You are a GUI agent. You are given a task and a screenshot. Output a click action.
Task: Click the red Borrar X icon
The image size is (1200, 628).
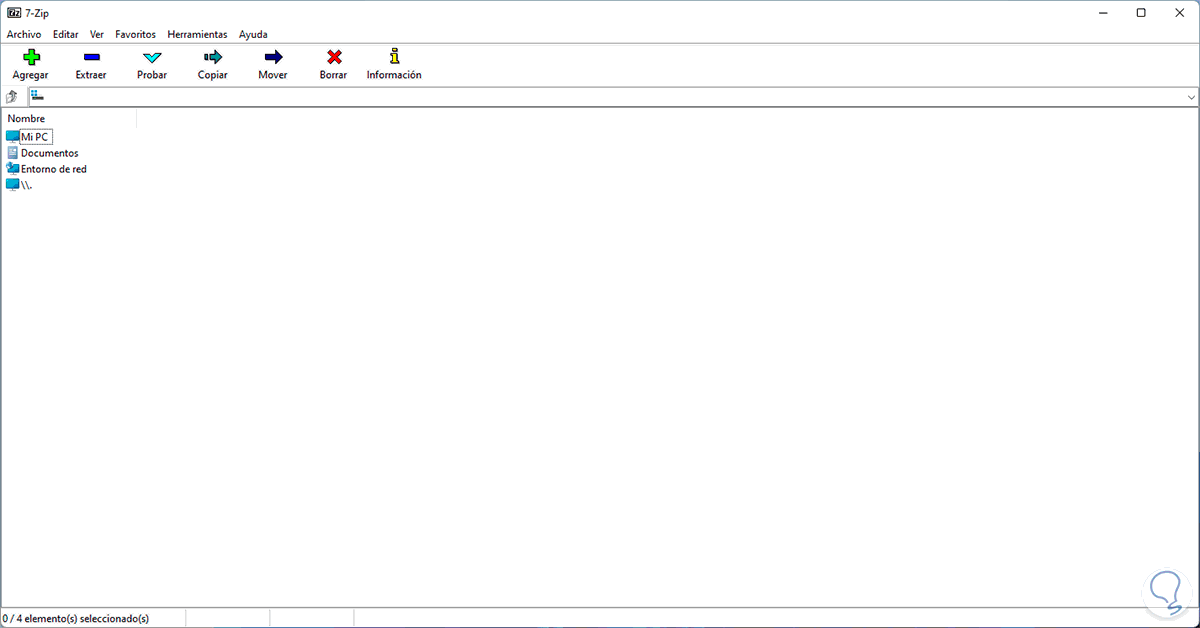(x=334, y=58)
